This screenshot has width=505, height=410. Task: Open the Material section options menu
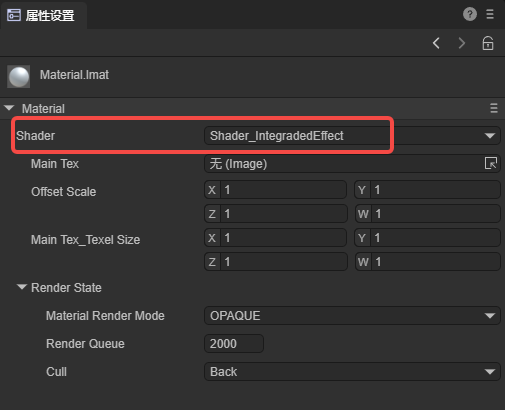[494, 108]
